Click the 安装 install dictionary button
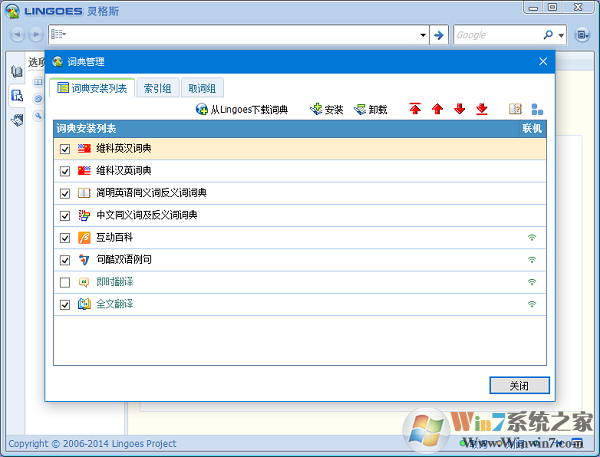The width and height of the screenshot is (600, 457). pos(326,109)
